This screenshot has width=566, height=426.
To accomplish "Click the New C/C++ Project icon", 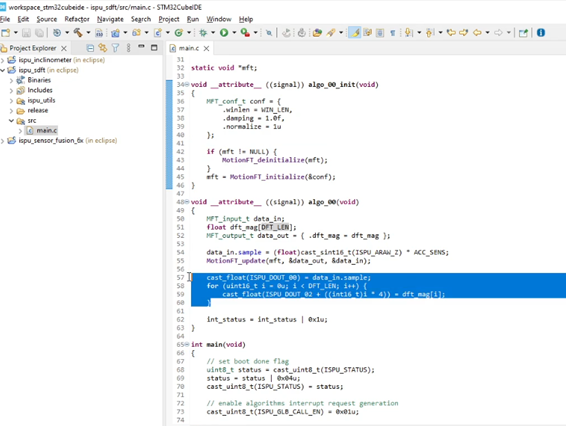I will click(116, 33).
